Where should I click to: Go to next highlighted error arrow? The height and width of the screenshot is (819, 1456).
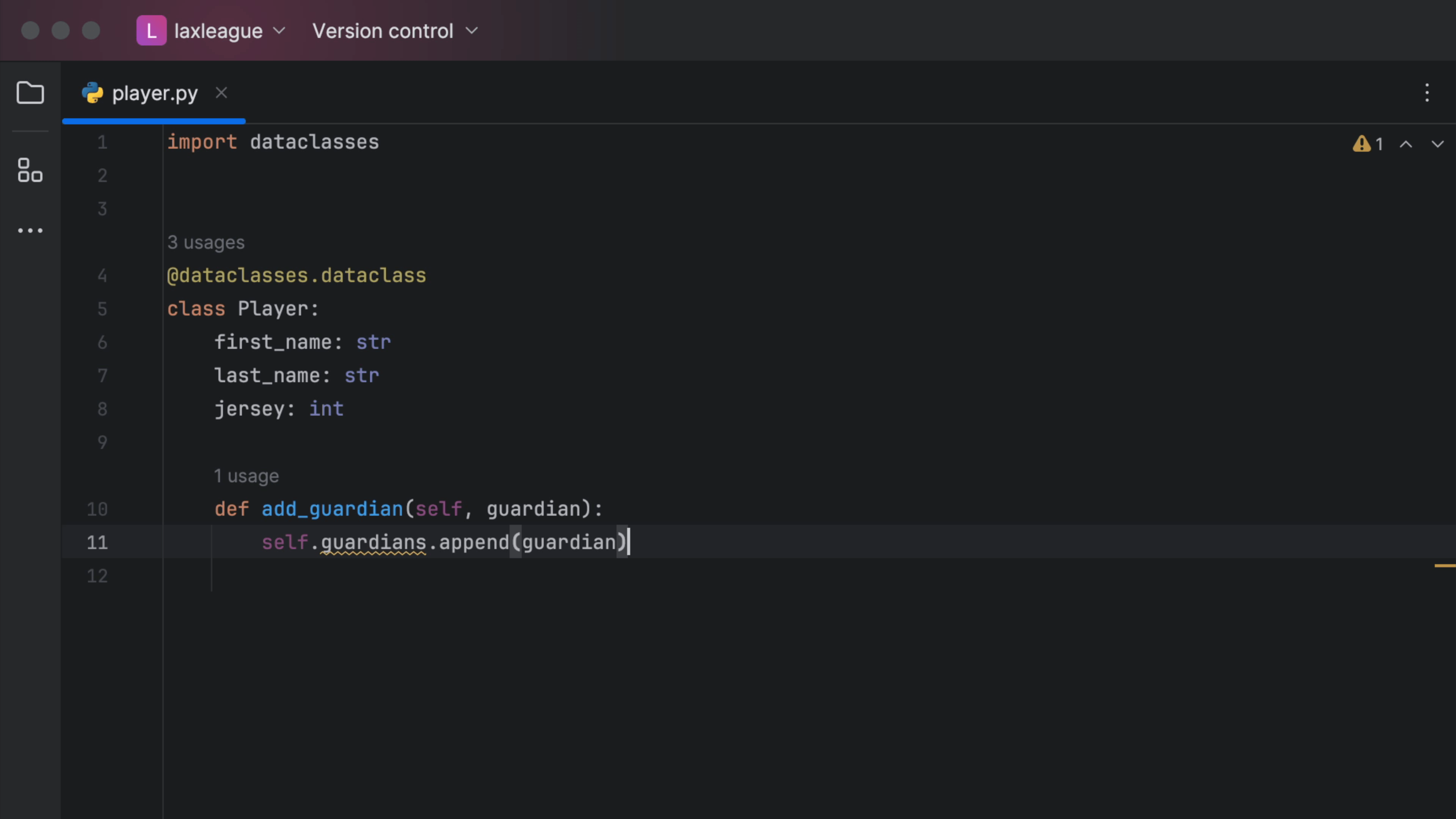[x=1437, y=144]
